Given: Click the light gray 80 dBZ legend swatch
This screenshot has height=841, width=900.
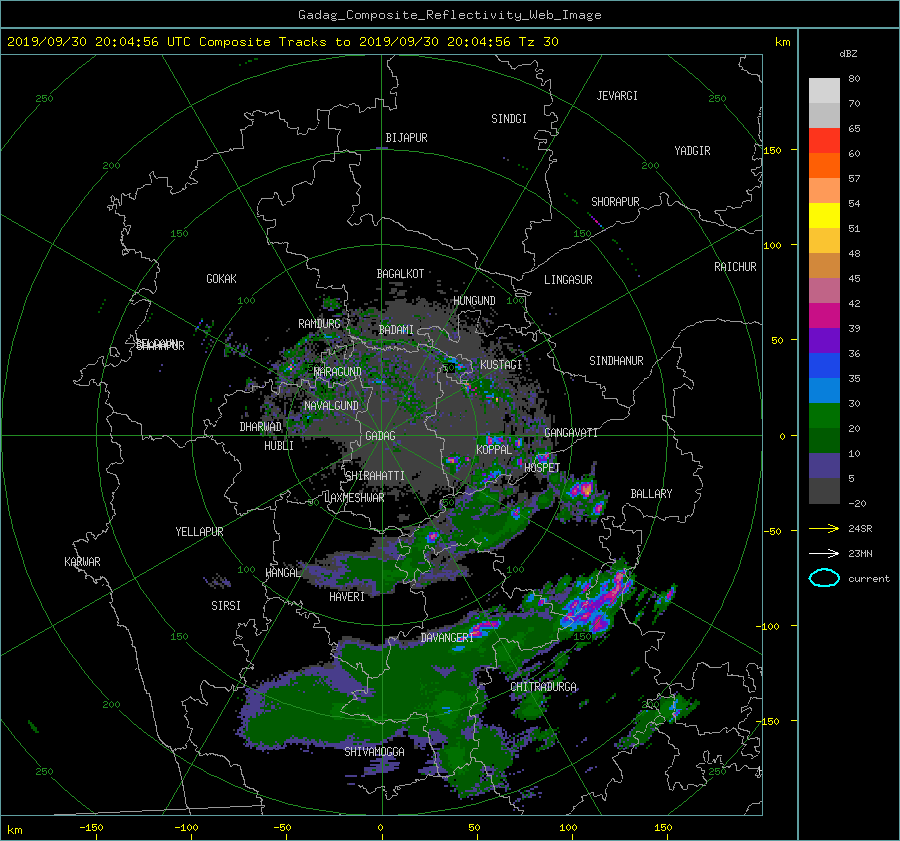Looking at the screenshot, I should [824, 90].
